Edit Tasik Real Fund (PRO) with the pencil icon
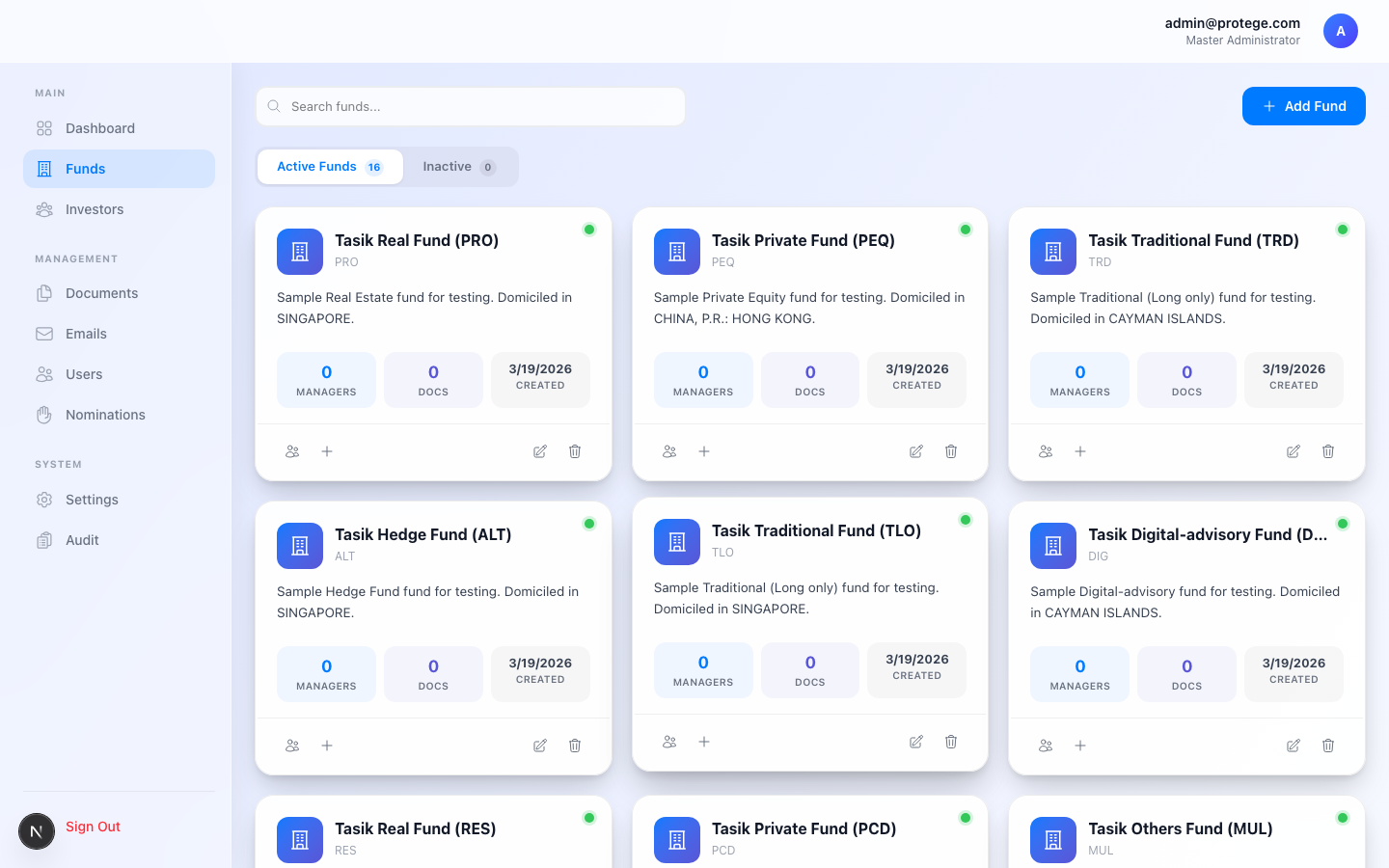 point(539,450)
